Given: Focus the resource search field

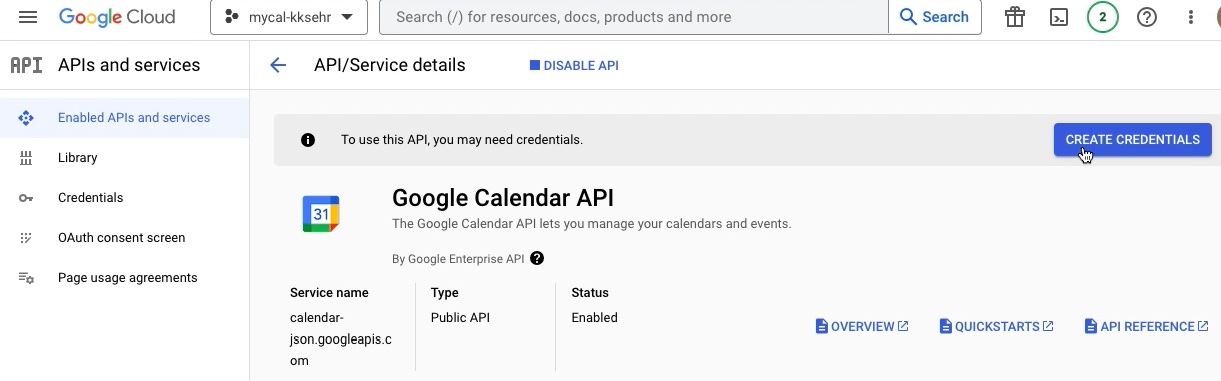Looking at the screenshot, I should [635, 17].
